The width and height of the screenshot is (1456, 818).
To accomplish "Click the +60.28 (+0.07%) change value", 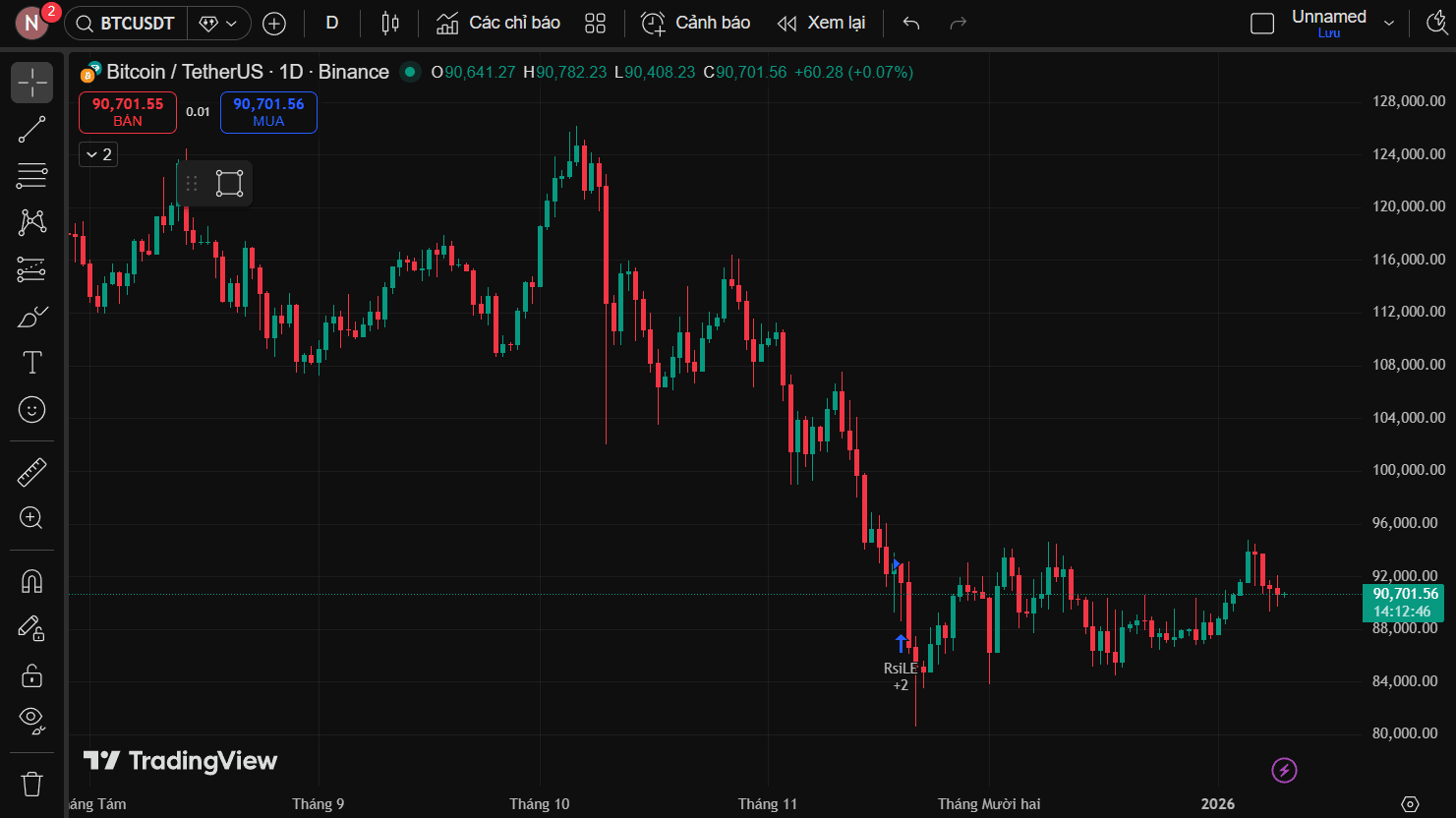I will 853,72.
